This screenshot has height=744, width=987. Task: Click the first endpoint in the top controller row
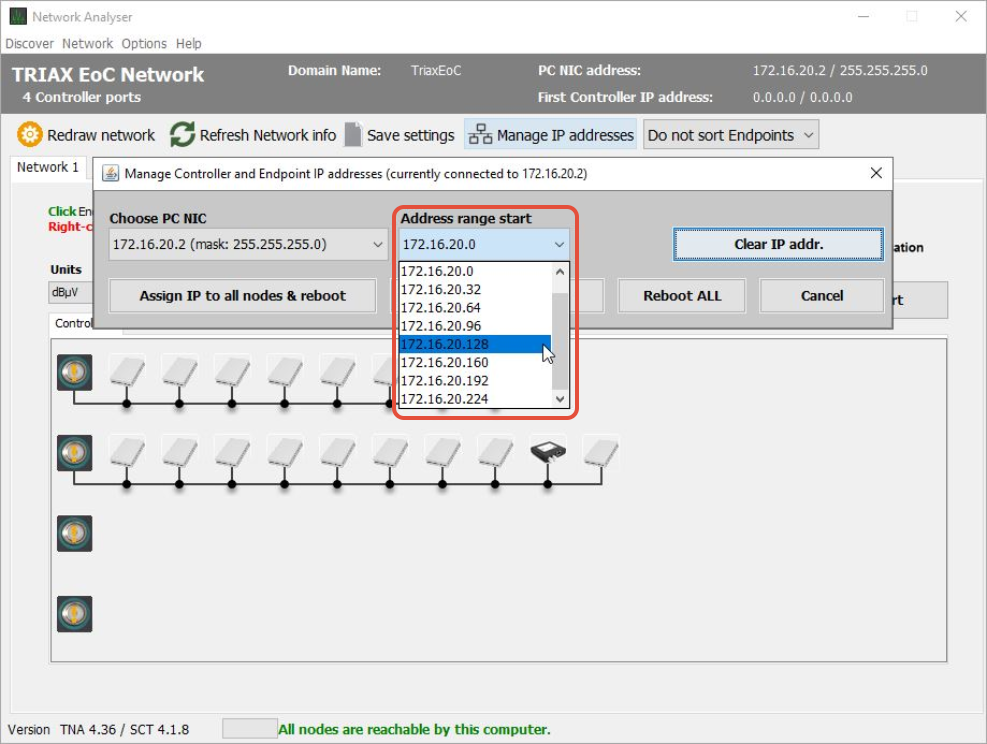127,371
